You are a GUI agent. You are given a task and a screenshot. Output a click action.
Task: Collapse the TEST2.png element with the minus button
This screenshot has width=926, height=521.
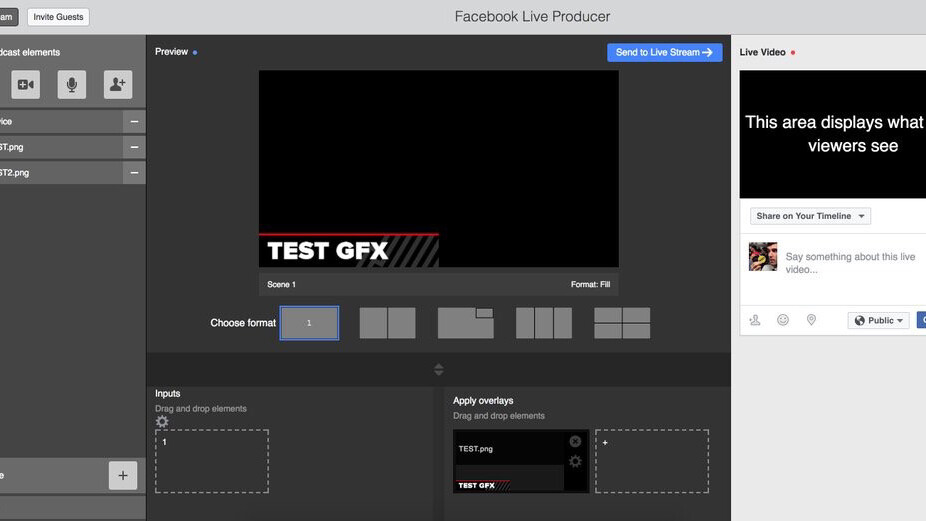(x=134, y=173)
